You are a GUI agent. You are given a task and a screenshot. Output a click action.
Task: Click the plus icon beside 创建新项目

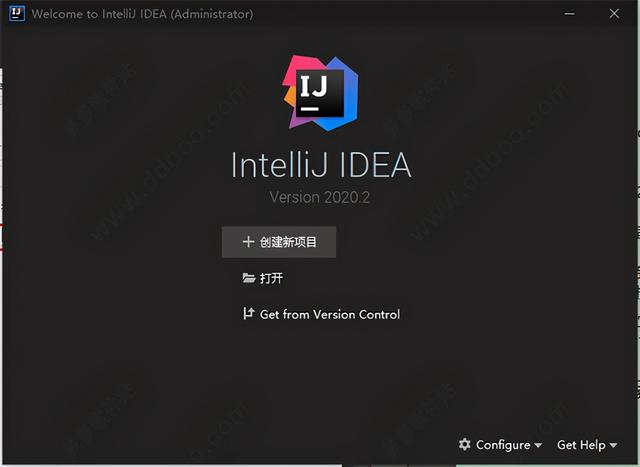pyautogui.click(x=248, y=242)
